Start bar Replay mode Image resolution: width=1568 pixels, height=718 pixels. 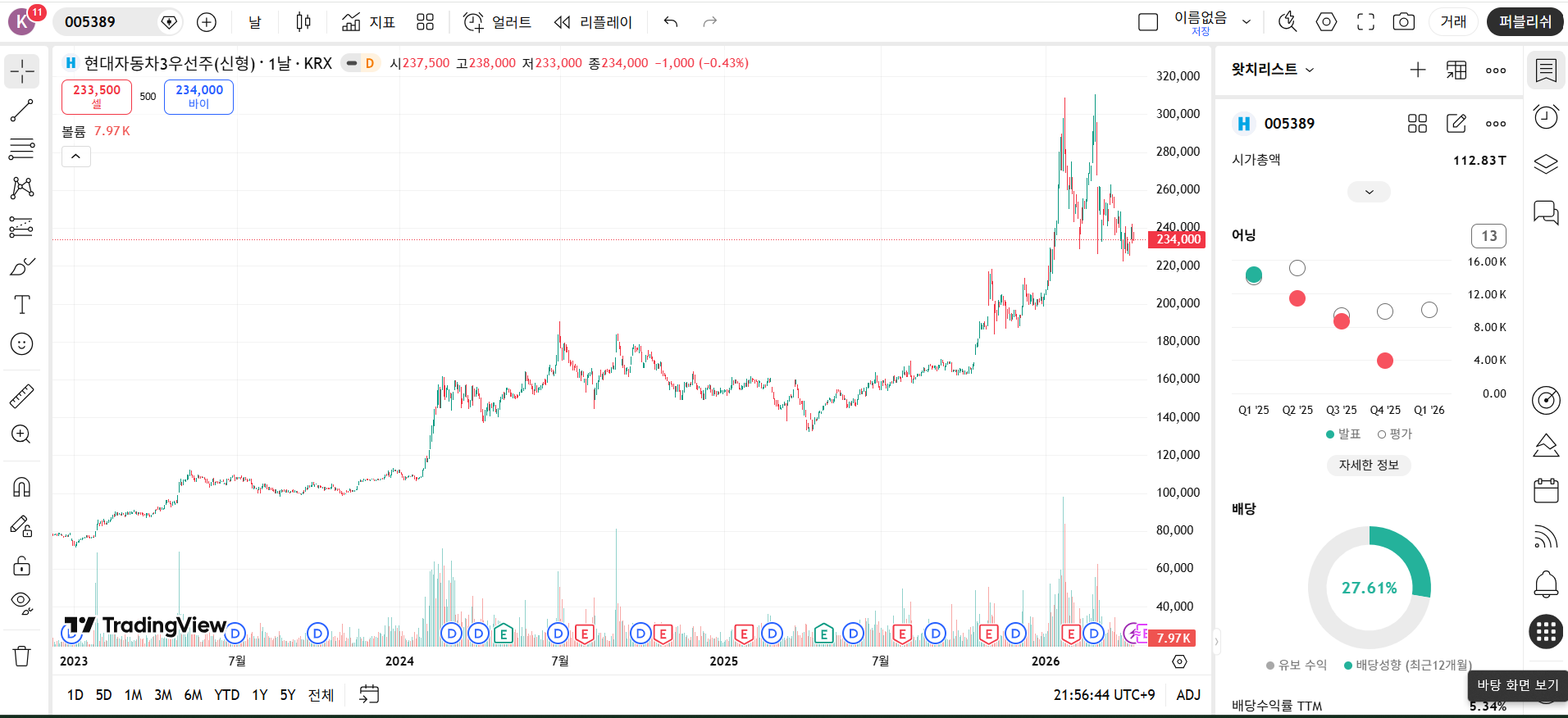point(593,22)
